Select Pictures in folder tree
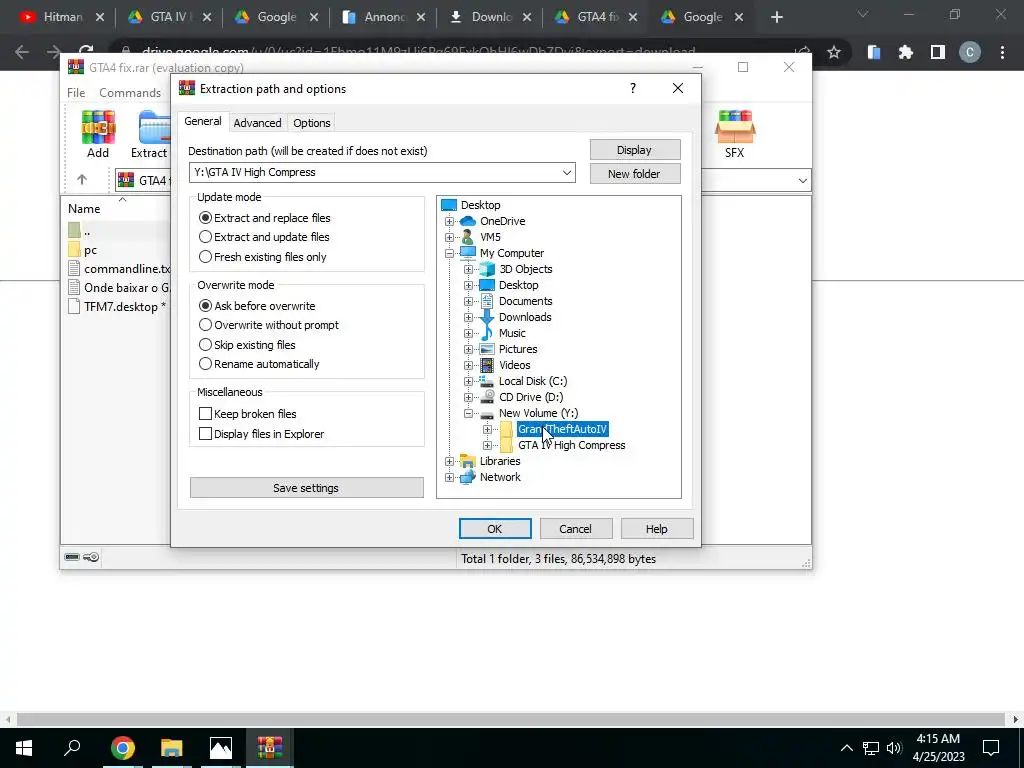1024x768 pixels. tap(518, 349)
